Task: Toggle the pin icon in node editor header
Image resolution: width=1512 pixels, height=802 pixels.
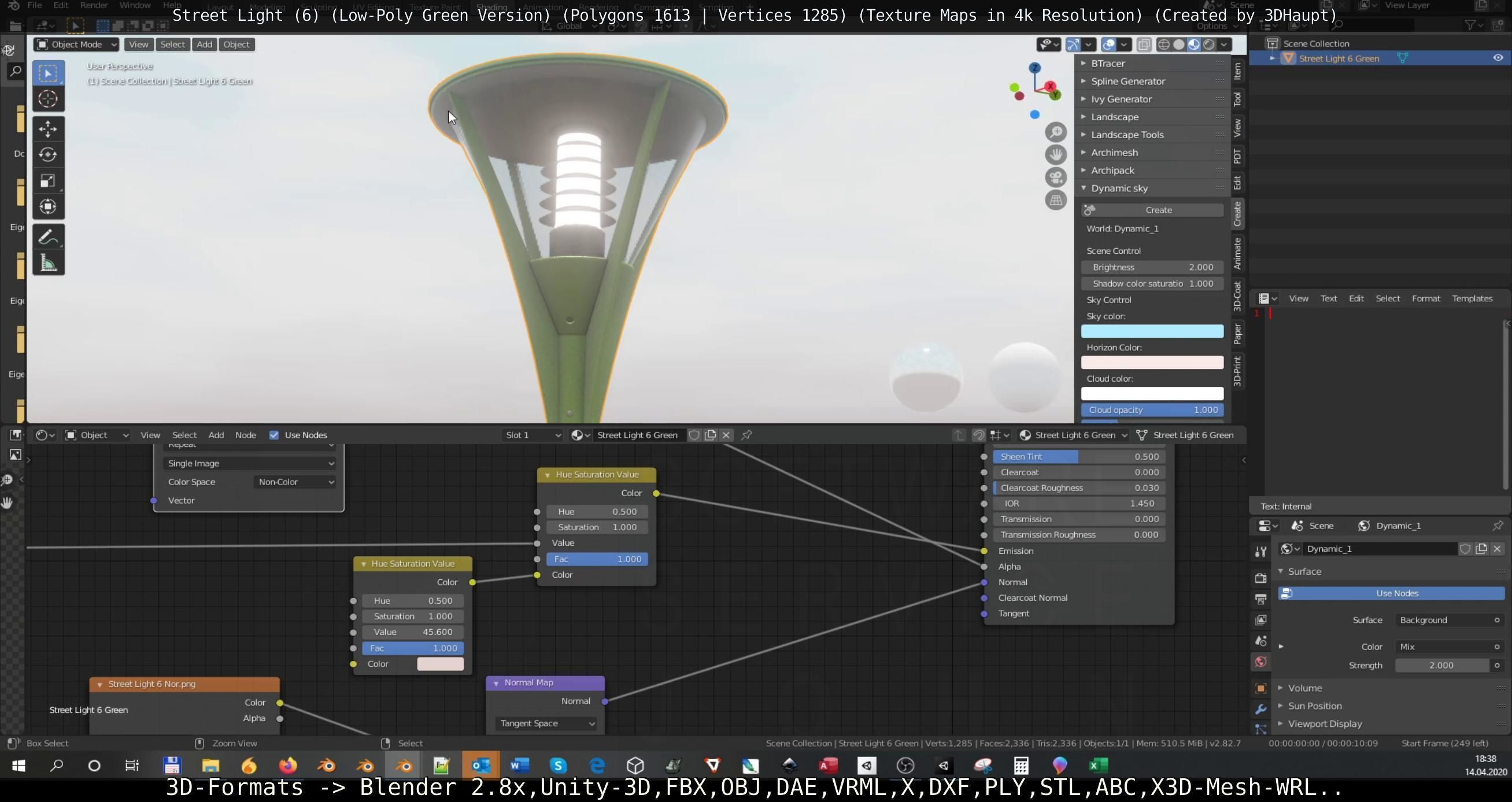Action: coord(746,435)
